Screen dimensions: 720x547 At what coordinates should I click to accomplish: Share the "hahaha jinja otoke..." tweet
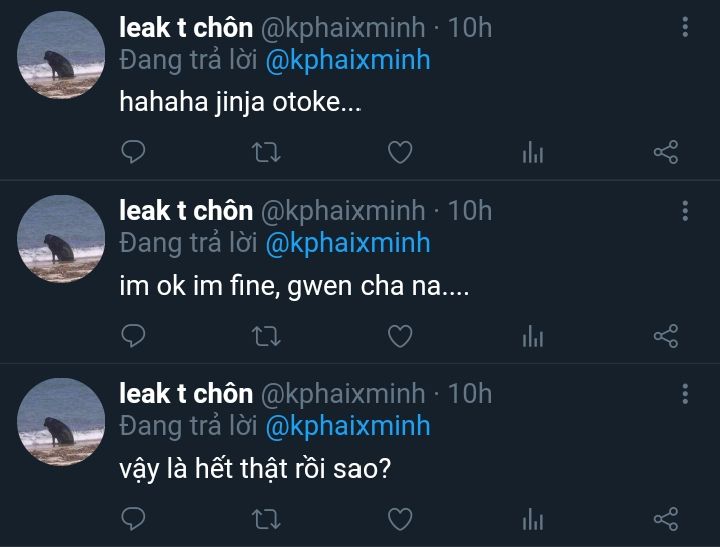point(666,152)
